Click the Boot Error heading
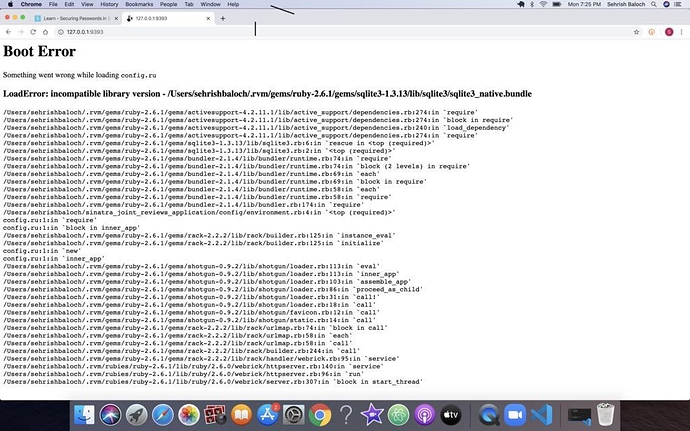Image resolution: width=690 pixels, height=431 pixels. [39, 51]
